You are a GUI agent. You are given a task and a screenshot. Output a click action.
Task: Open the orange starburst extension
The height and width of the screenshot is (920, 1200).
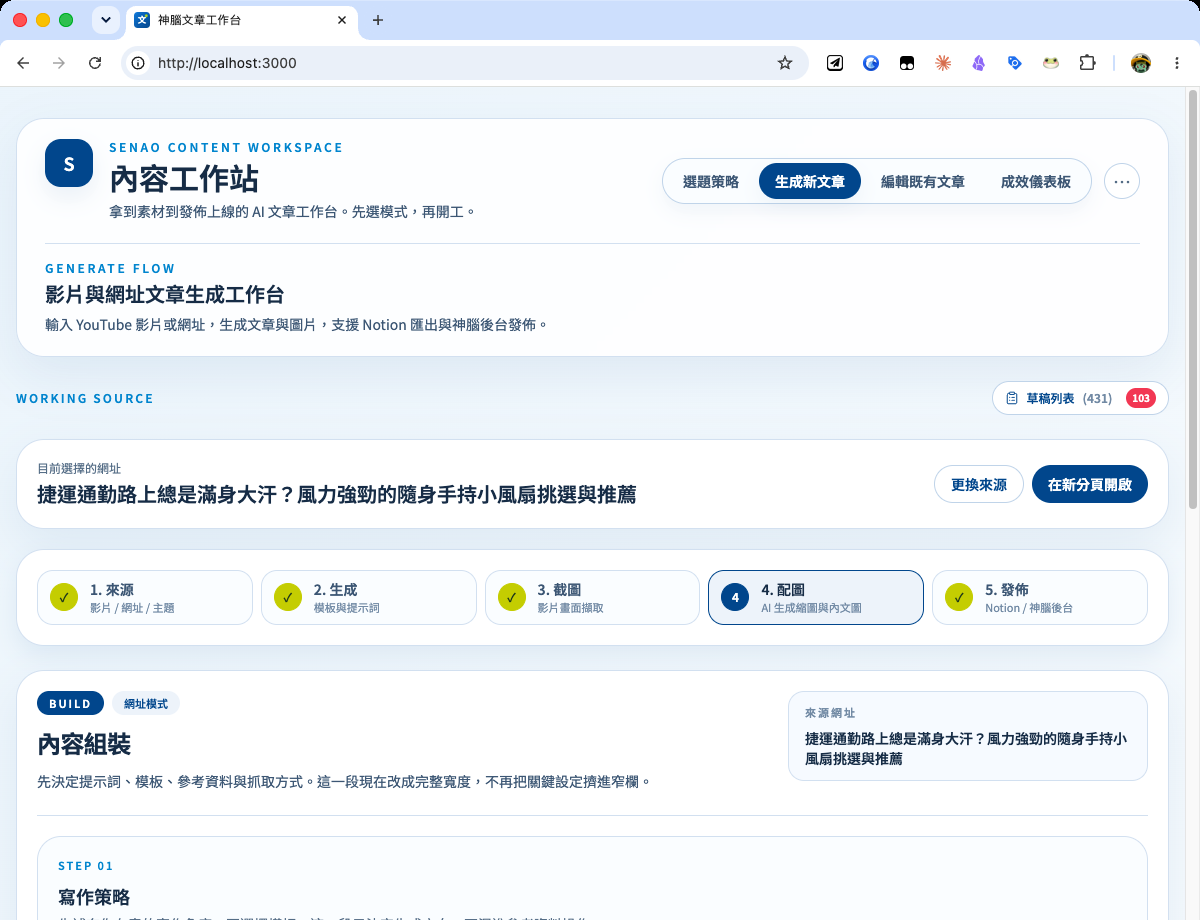(x=943, y=63)
